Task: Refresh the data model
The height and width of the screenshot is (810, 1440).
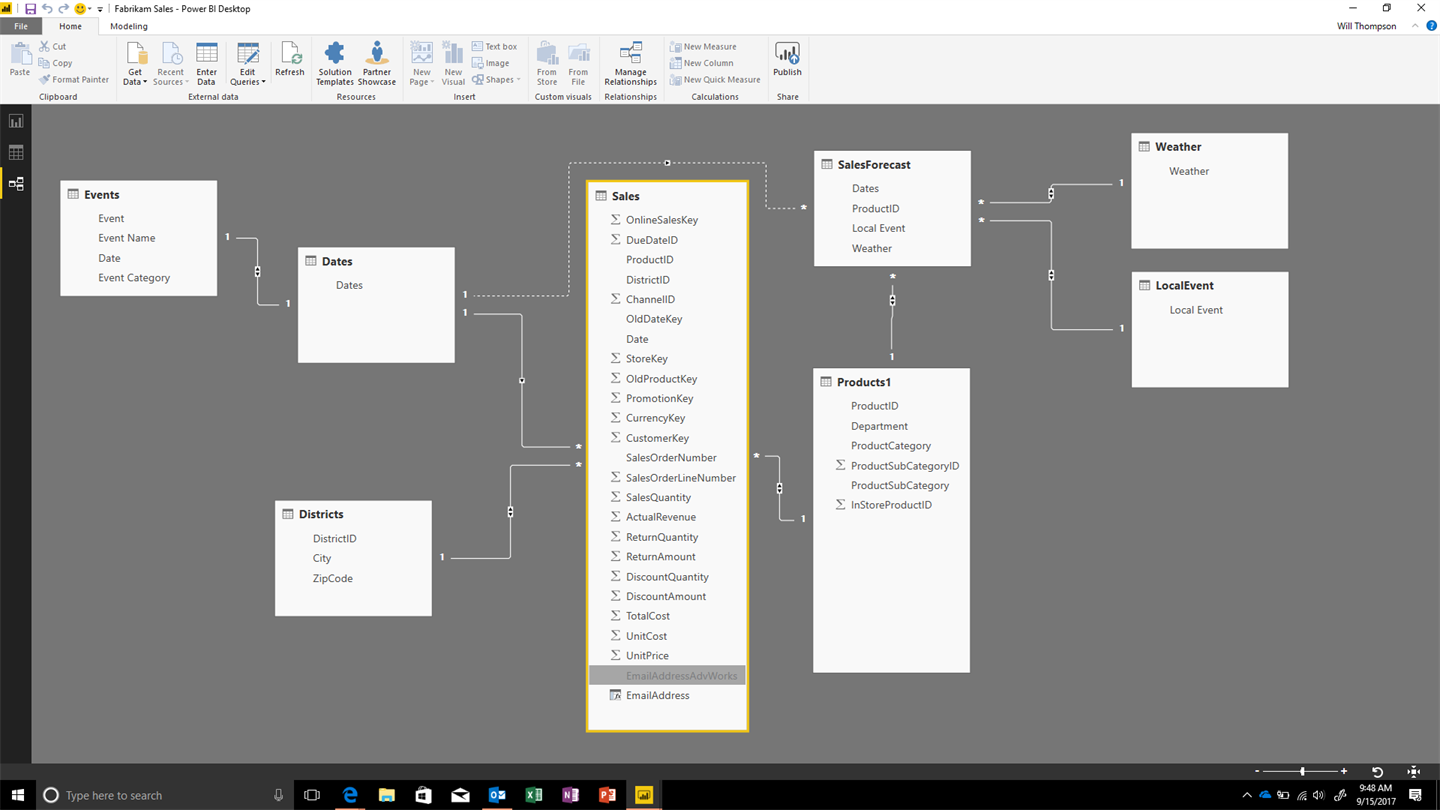Action: [x=290, y=60]
